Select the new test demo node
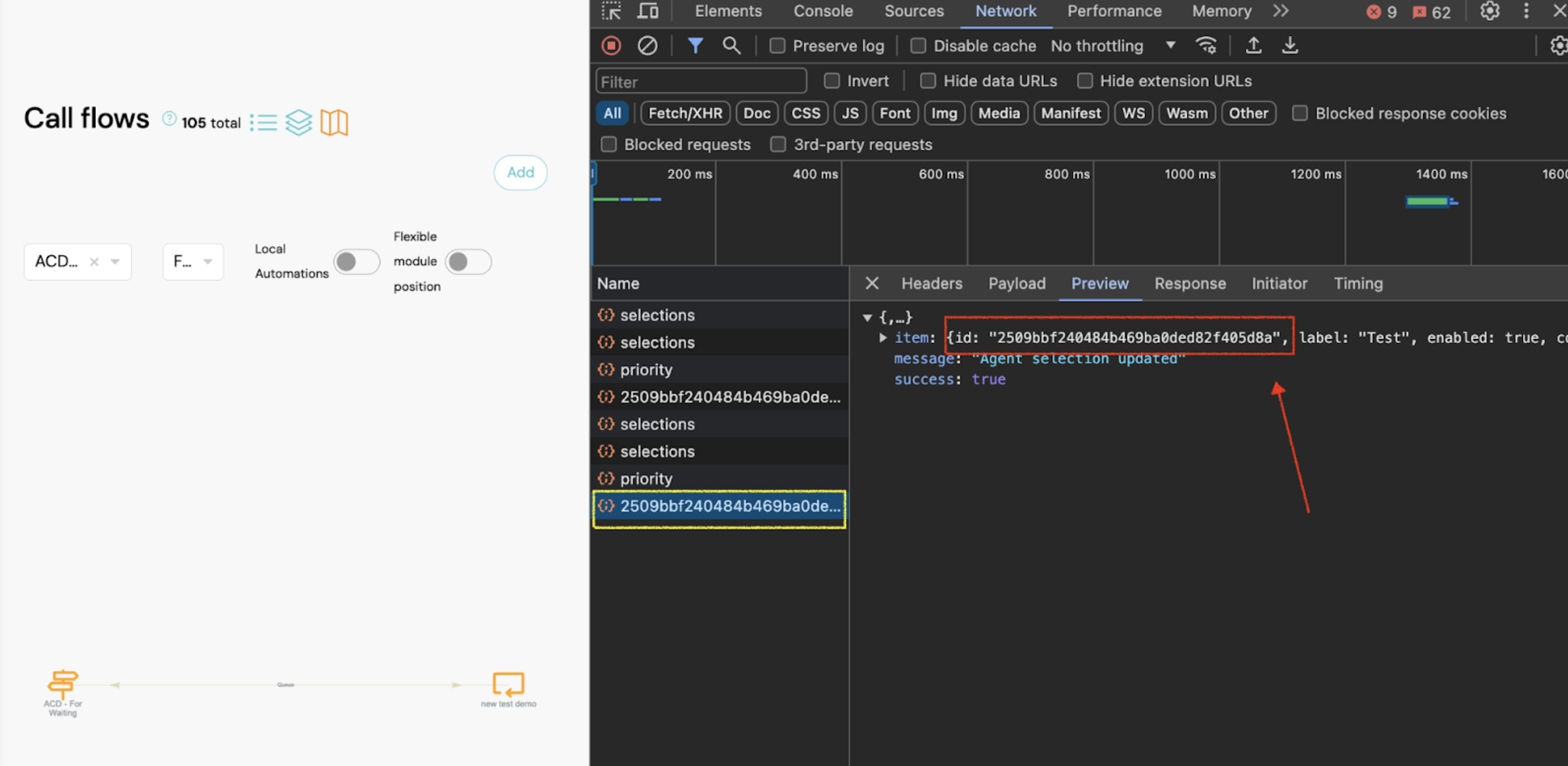Image resolution: width=1568 pixels, height=766 pixels. [x=509, y=690]
